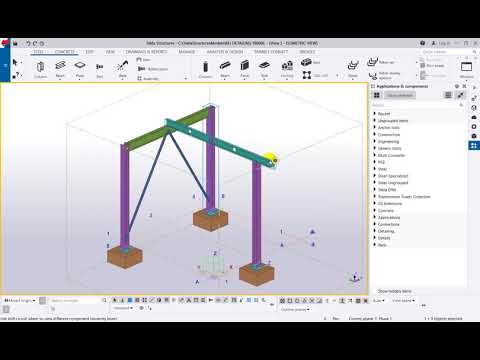Image resolution: width=480 pixels, height=360 pixels.
Task: Select the Weld tool
Action: click(122, 69)
